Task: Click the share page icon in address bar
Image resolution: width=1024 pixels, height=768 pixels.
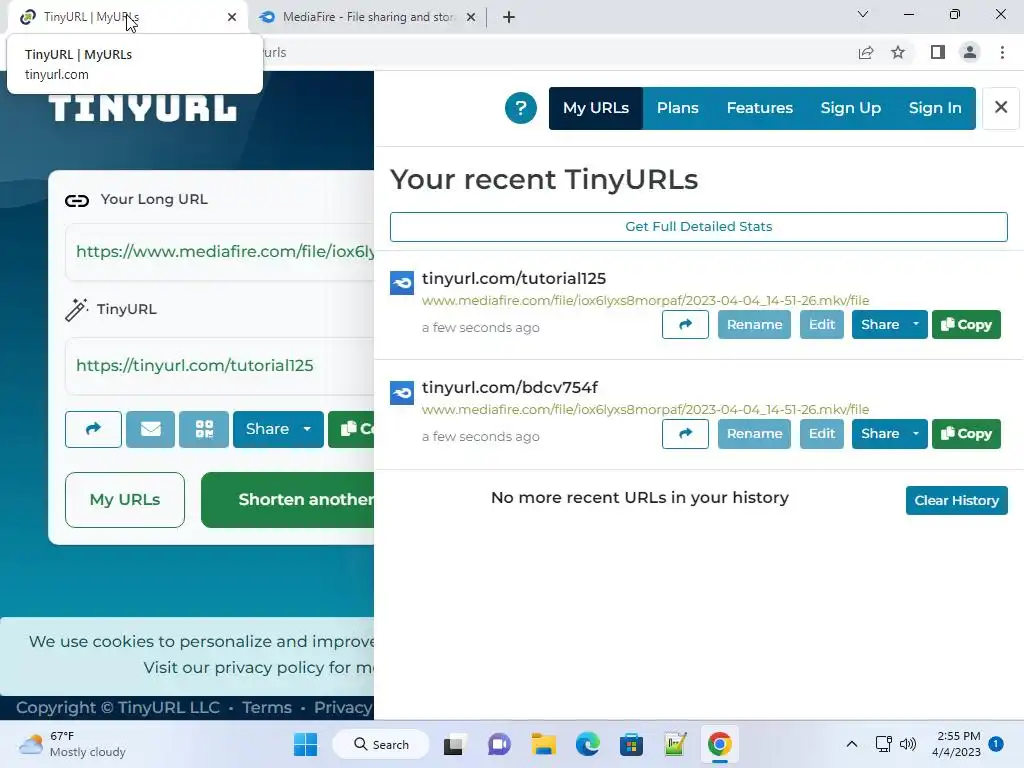Action: pos(866,52)
